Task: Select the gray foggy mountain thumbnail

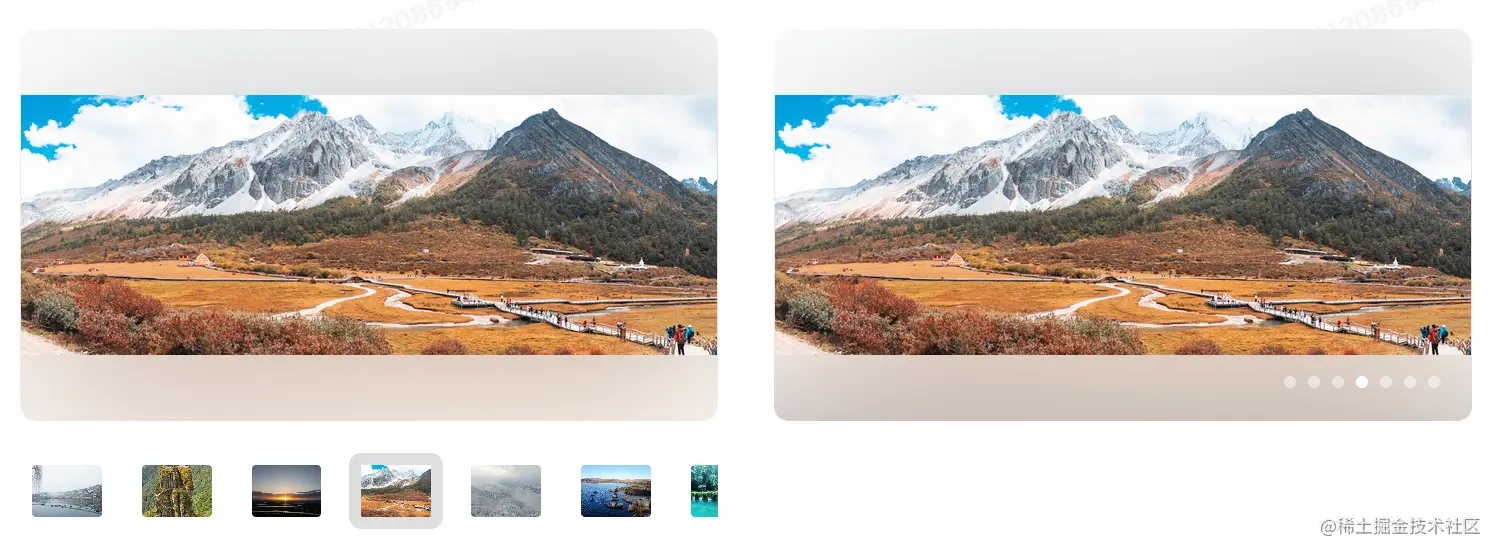Action: pos(506,491)
